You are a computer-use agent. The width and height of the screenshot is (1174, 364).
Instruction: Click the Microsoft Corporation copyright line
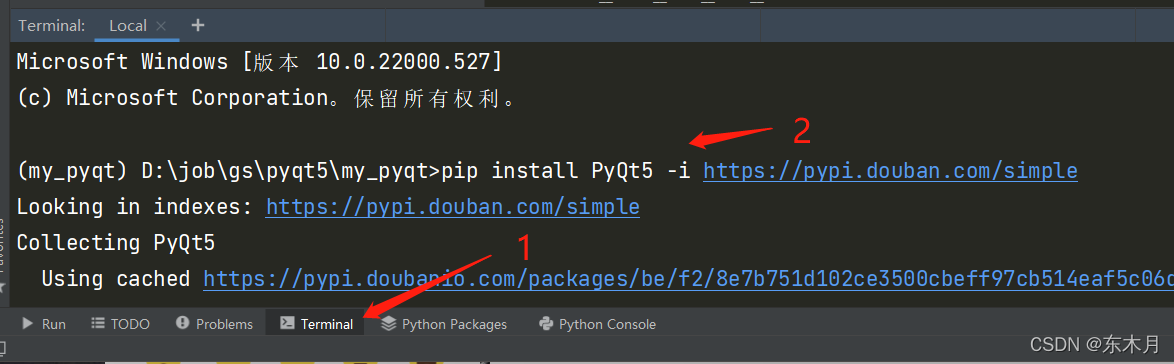tap(266, 98)
